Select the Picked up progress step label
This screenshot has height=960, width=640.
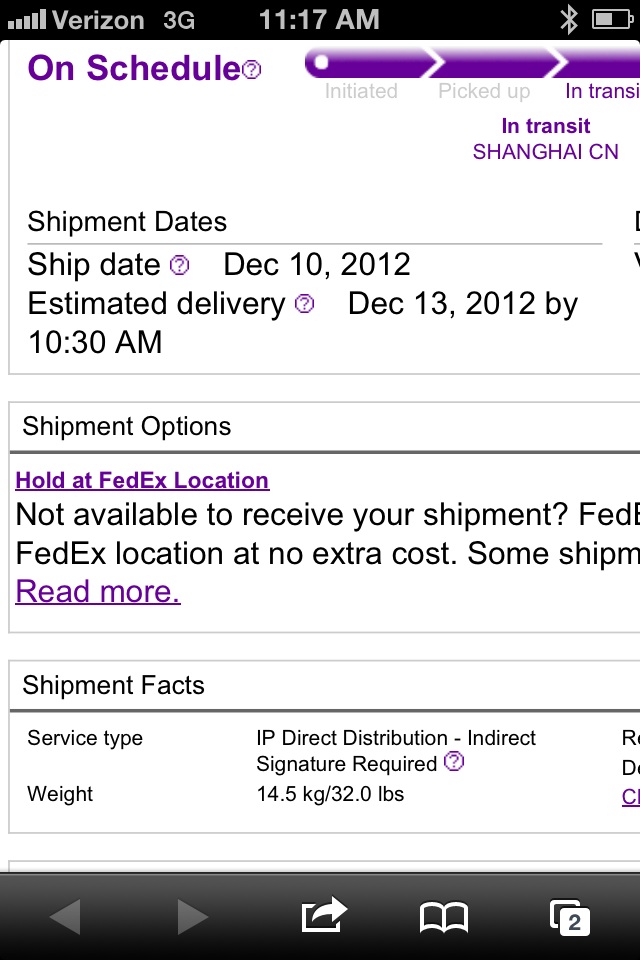(484, 91)
